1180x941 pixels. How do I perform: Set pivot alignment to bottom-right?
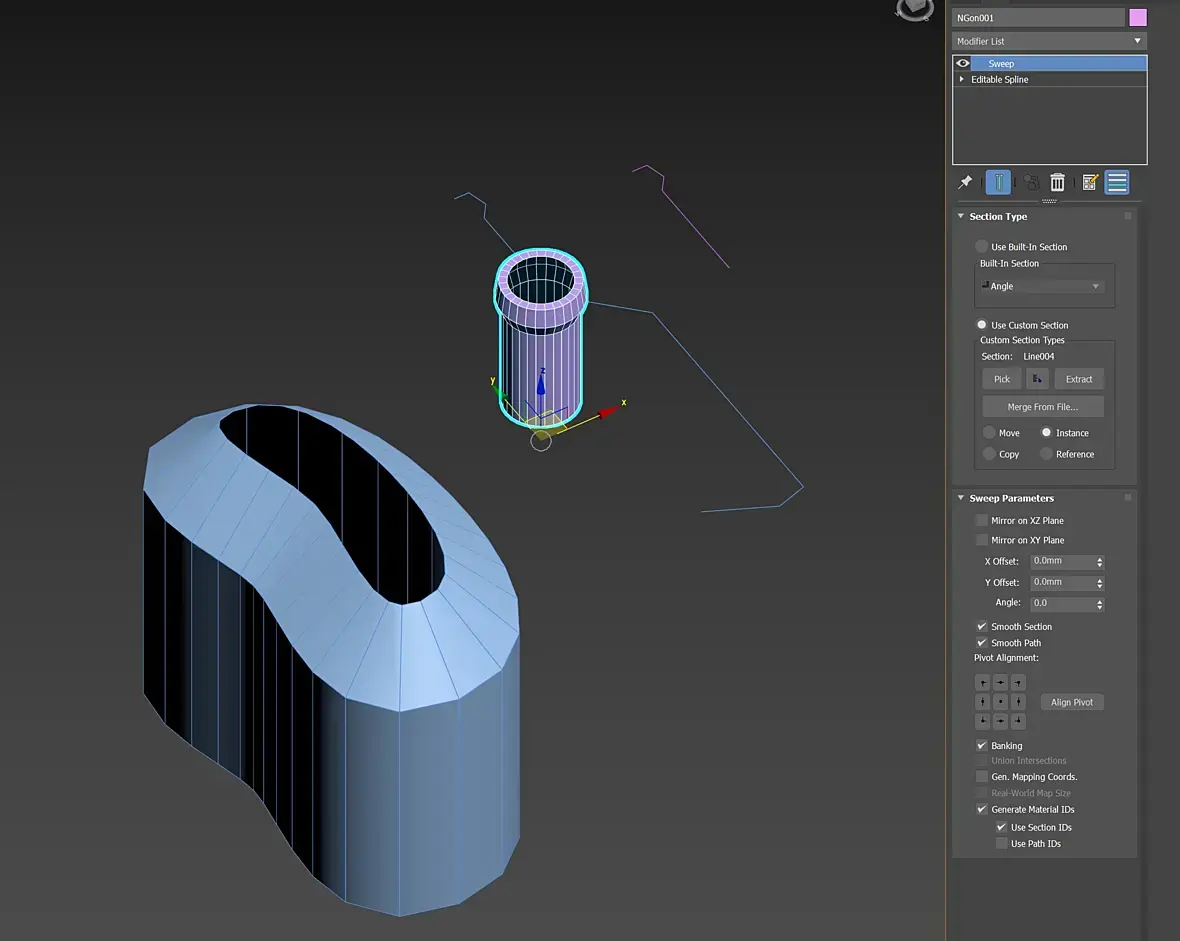click(x=1018, y=721)
